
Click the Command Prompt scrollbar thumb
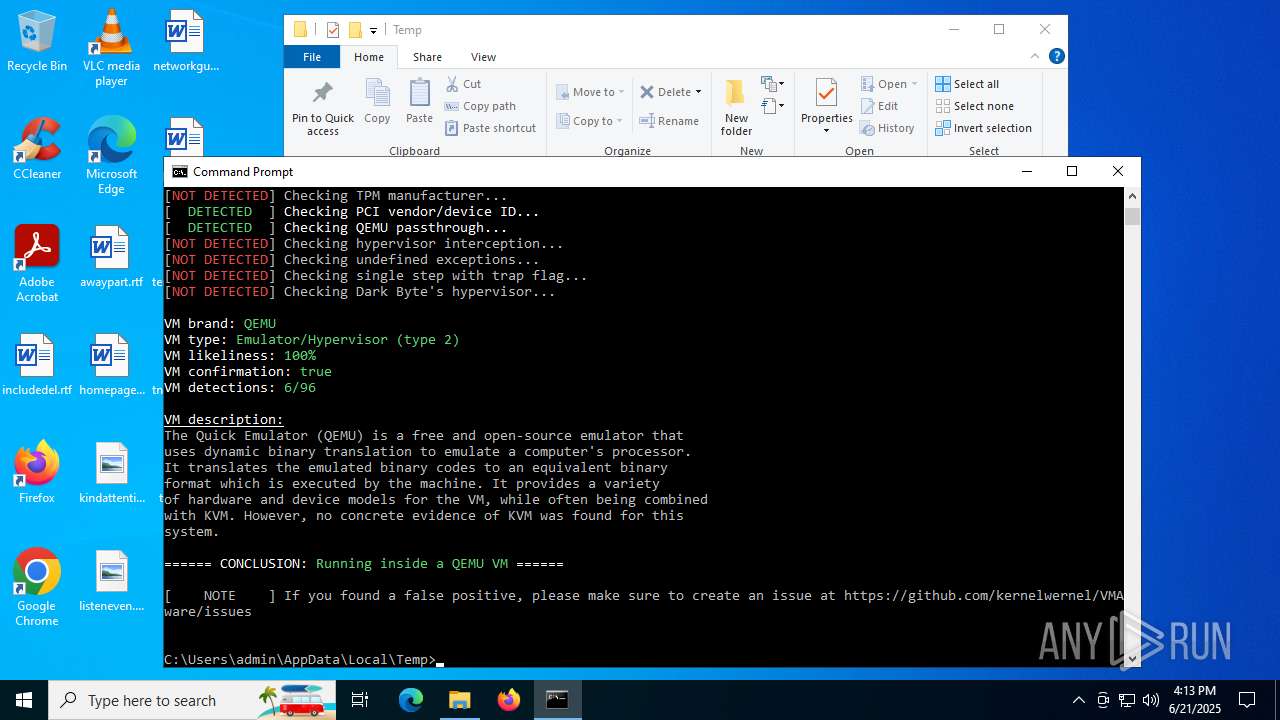click(x=1132, y=216)
